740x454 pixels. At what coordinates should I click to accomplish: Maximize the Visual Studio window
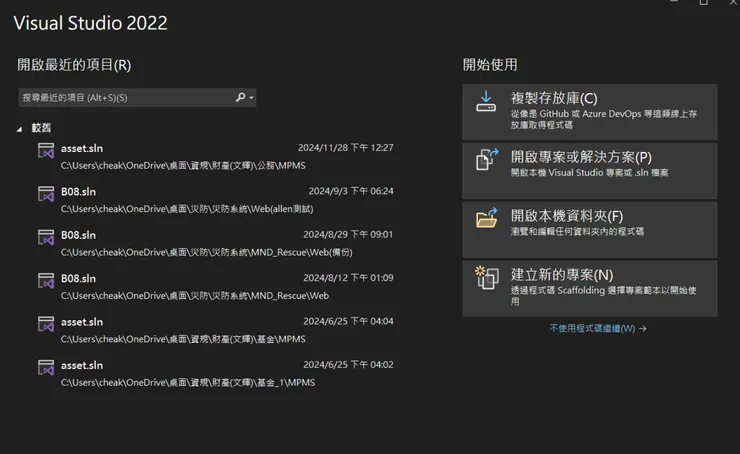point(703,2)
